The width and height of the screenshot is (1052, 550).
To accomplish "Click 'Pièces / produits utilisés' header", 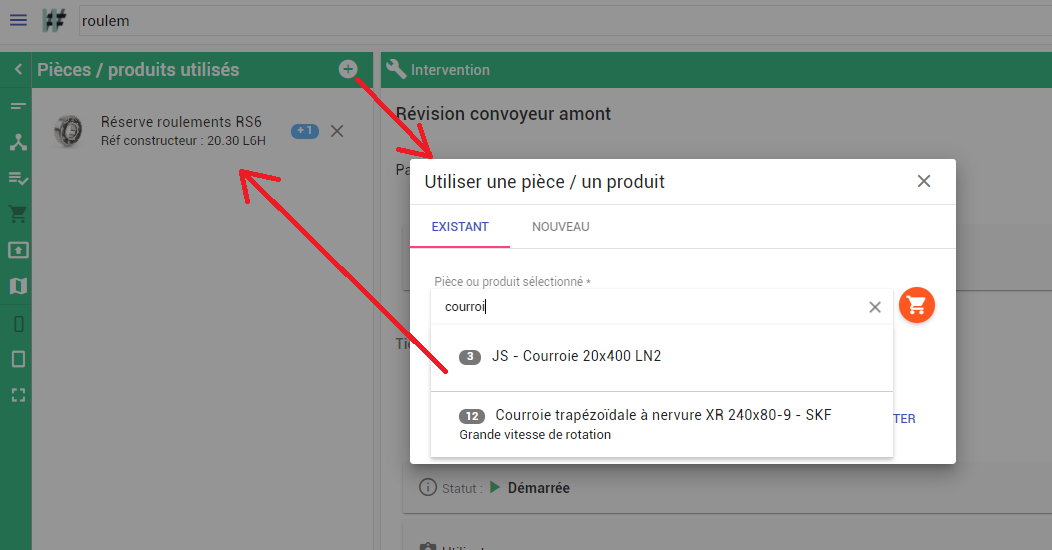I will pyautogui.click(x=138, y=70).
